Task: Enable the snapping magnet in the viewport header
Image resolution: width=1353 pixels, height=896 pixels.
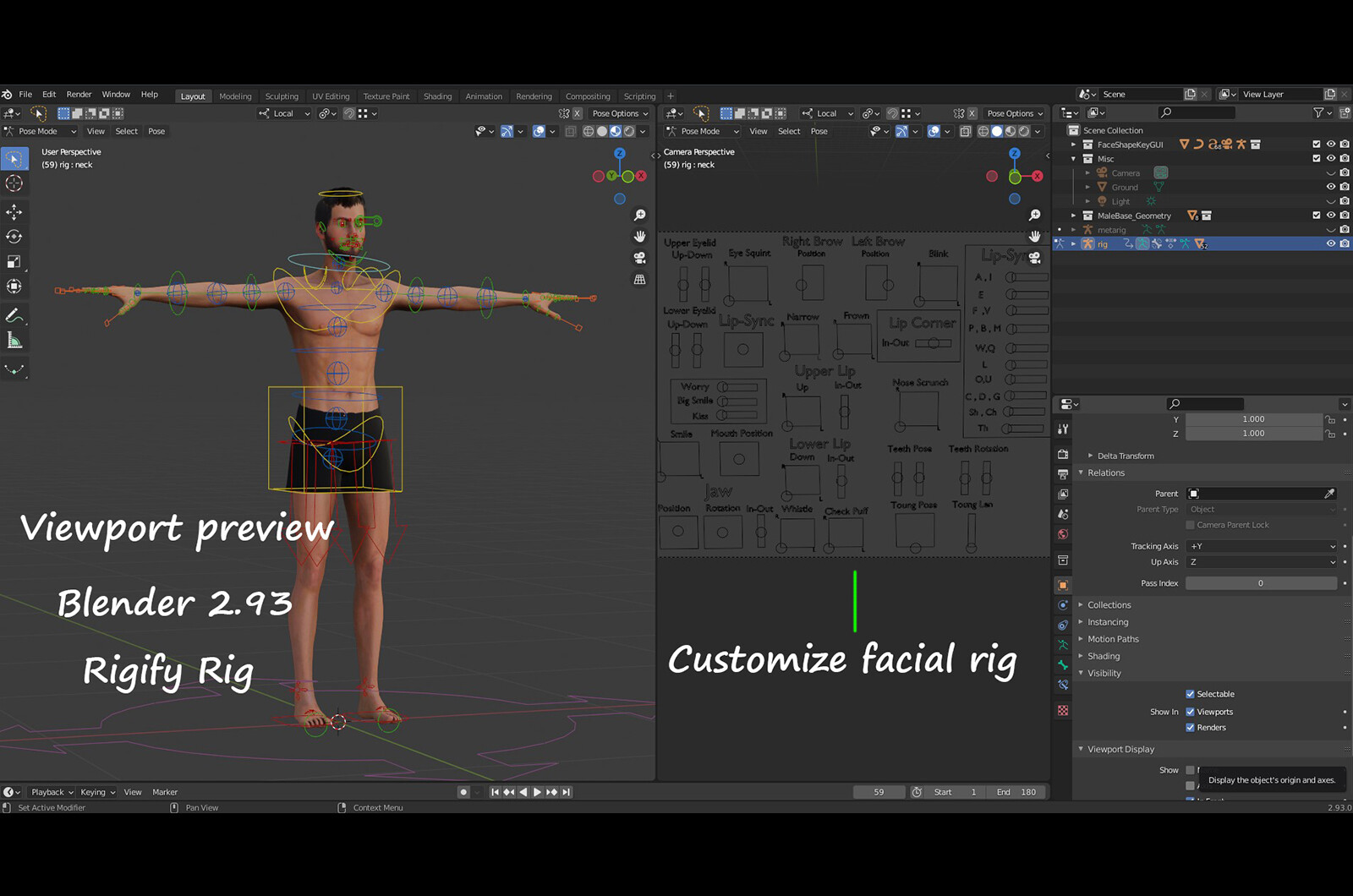Action: tap(349, 112)
